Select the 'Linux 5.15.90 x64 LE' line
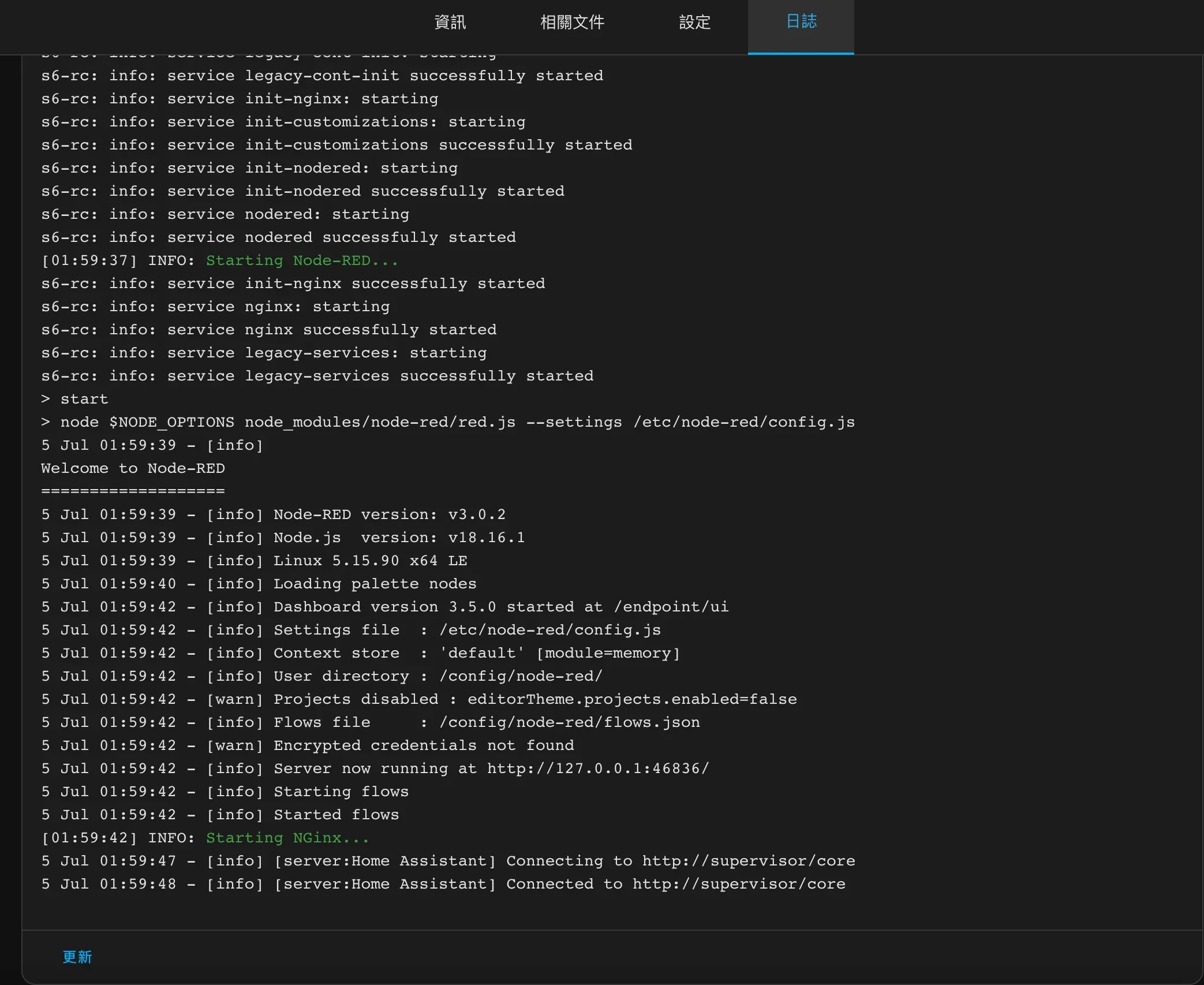Screen dimensions: 1204x985 coord(254,561)
